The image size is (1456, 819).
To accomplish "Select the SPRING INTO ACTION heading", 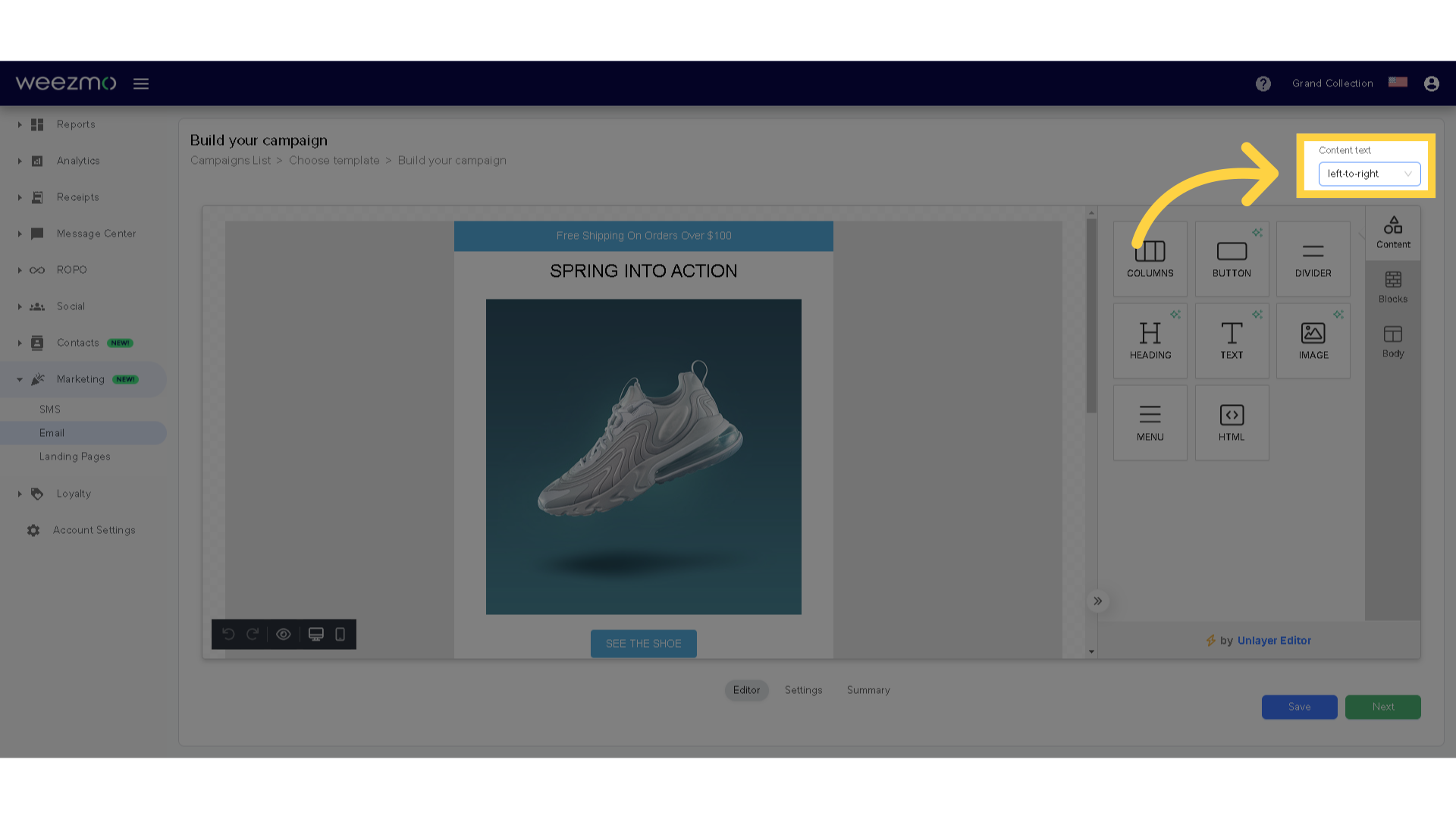I will pos(643,271).
